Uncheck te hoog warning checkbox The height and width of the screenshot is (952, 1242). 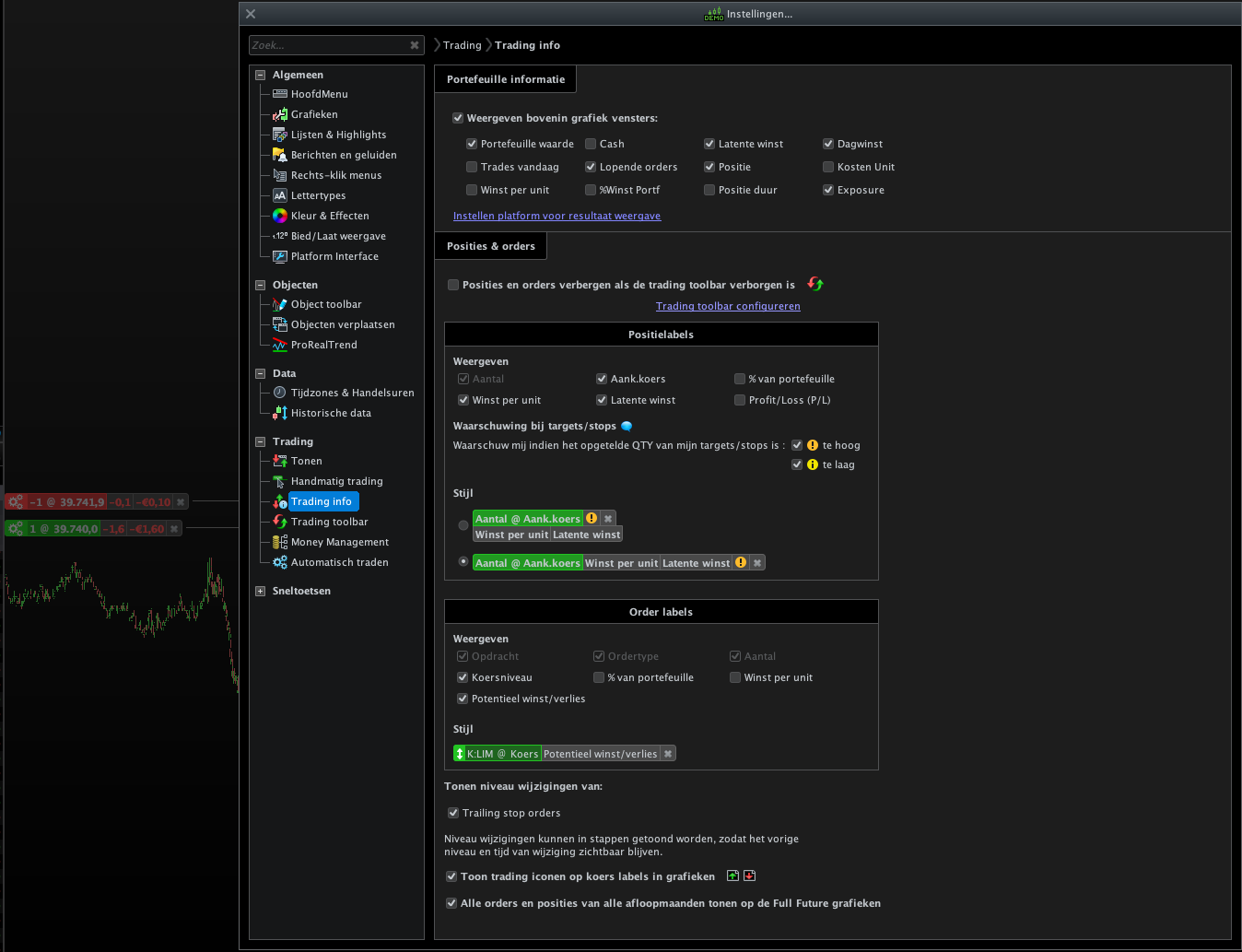click(x=797, y=445)
